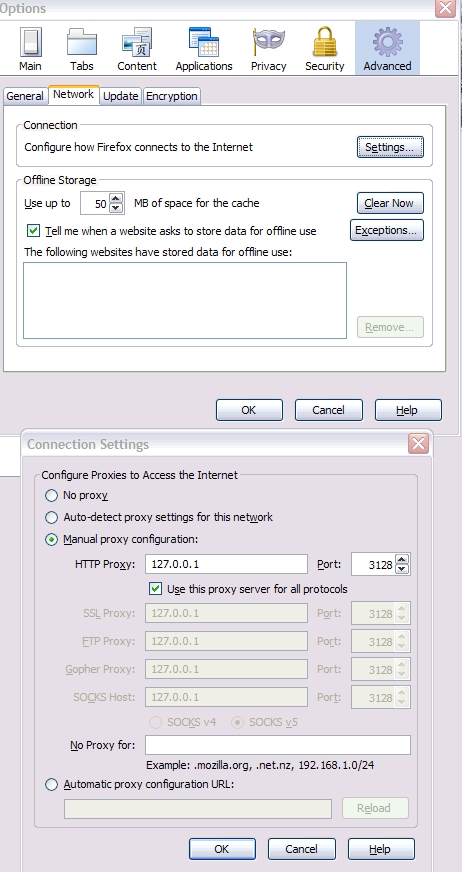Toggle 'Tell me when a website asks' checkbox

34,230
